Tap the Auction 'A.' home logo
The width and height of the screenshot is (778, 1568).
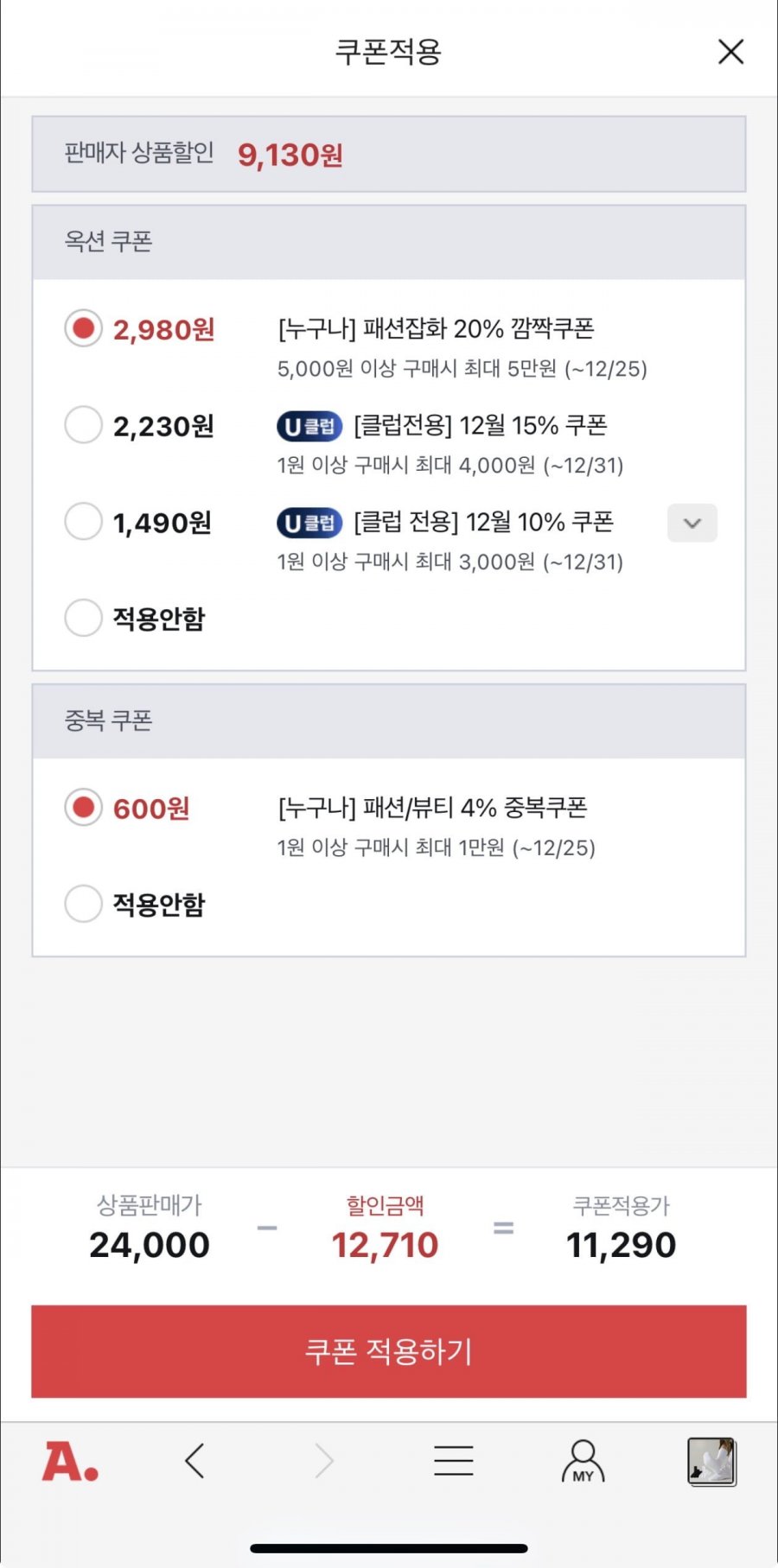coord(70,1462)
